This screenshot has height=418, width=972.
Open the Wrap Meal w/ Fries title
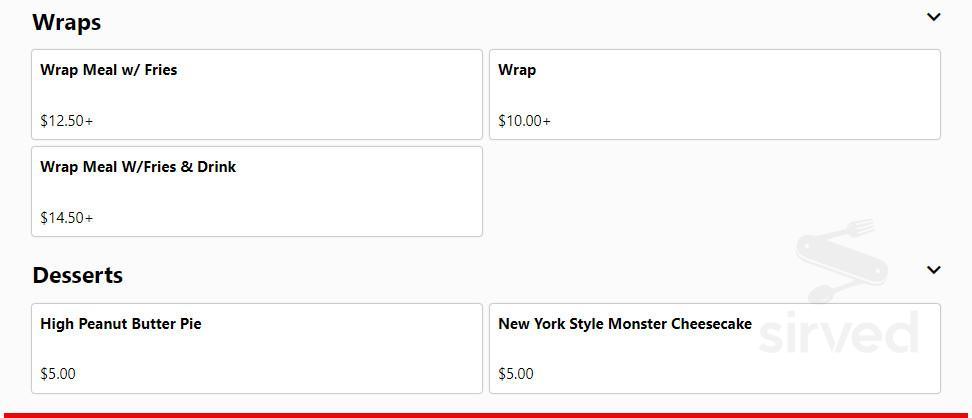tap(109, 70)
